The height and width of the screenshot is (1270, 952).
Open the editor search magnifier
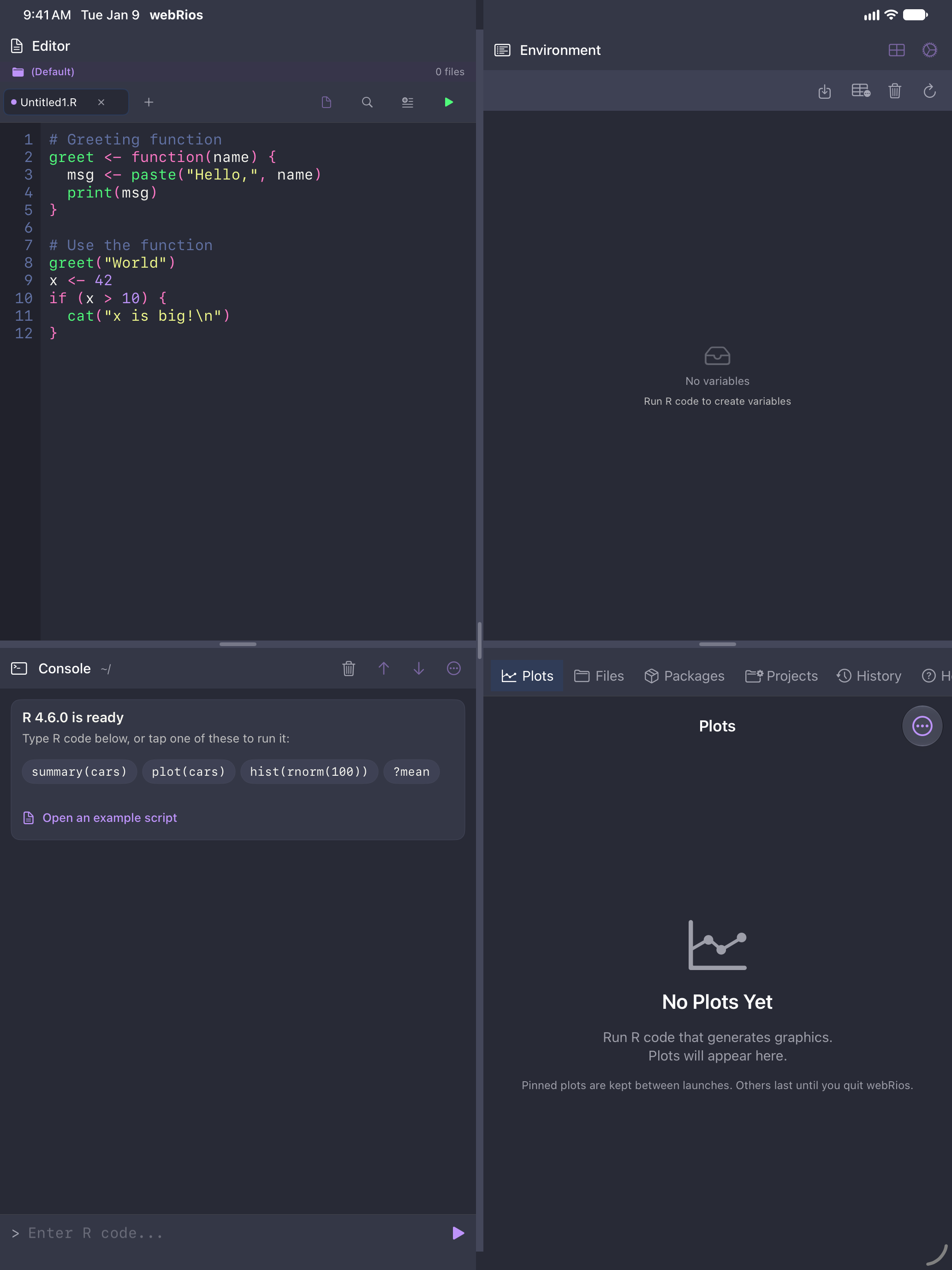click(x=367, y=102)
